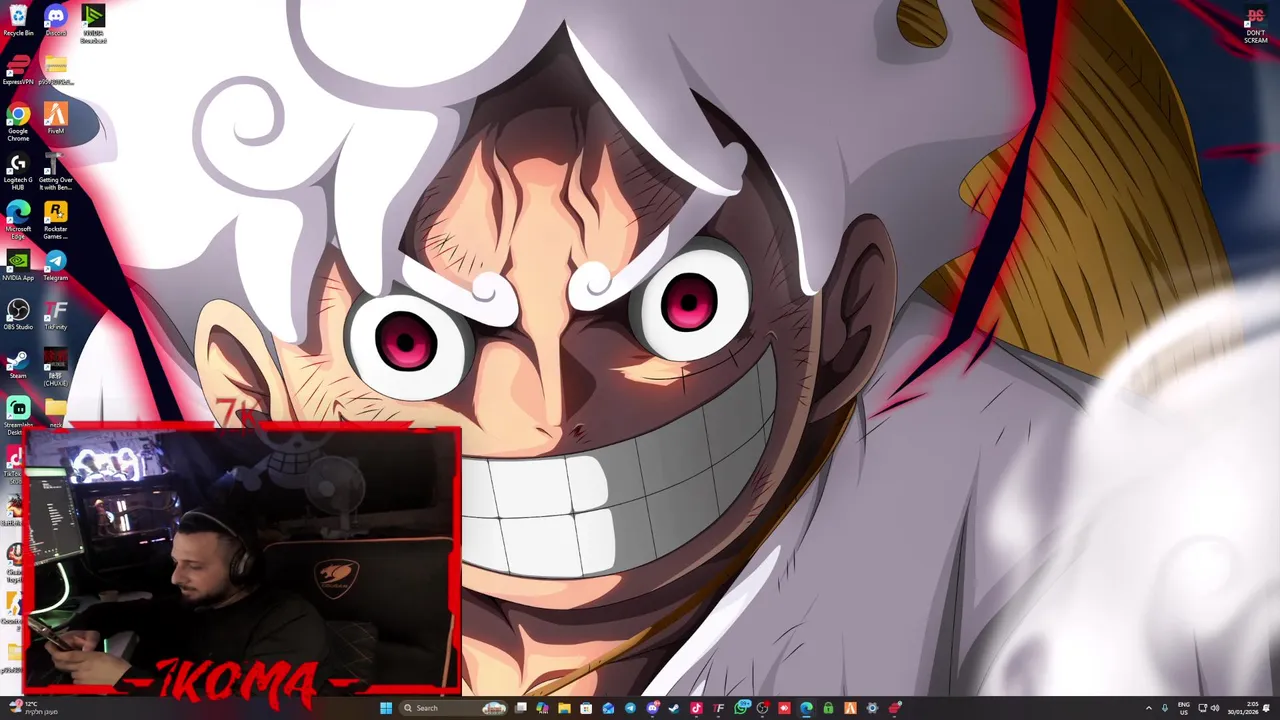Open Logitech G HUB desktop icon
The width and height of the screenshot is (1280, 720).
tap(18, 171)
